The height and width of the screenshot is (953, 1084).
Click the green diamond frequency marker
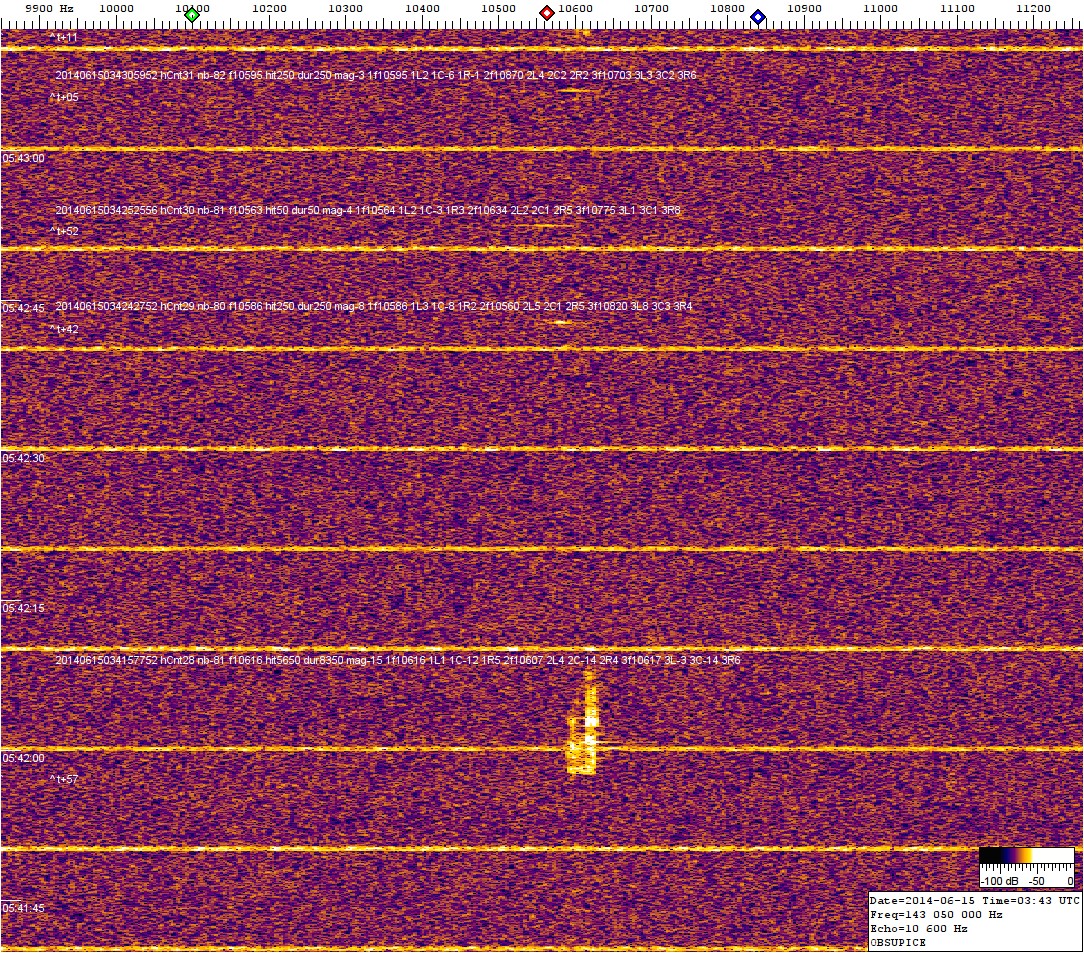192,15
